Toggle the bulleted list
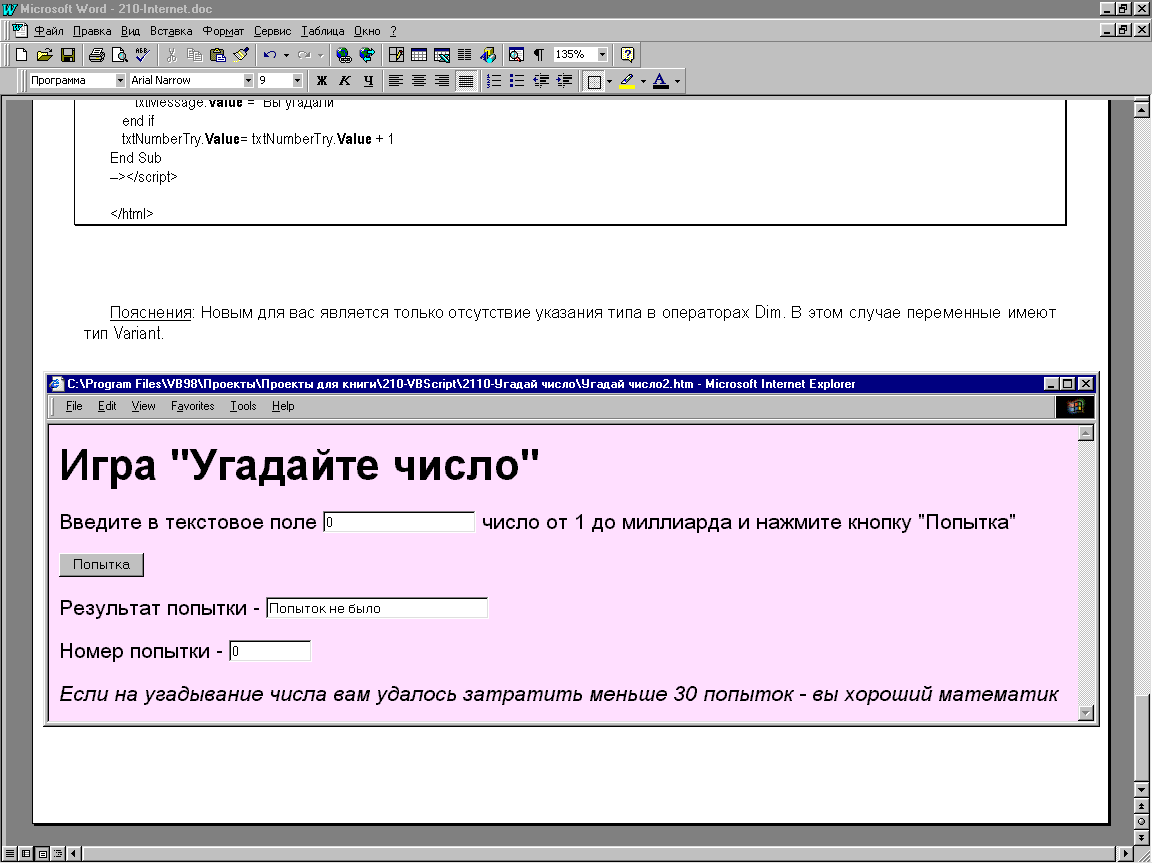The image size is (1152, 864). pos(517,81)
